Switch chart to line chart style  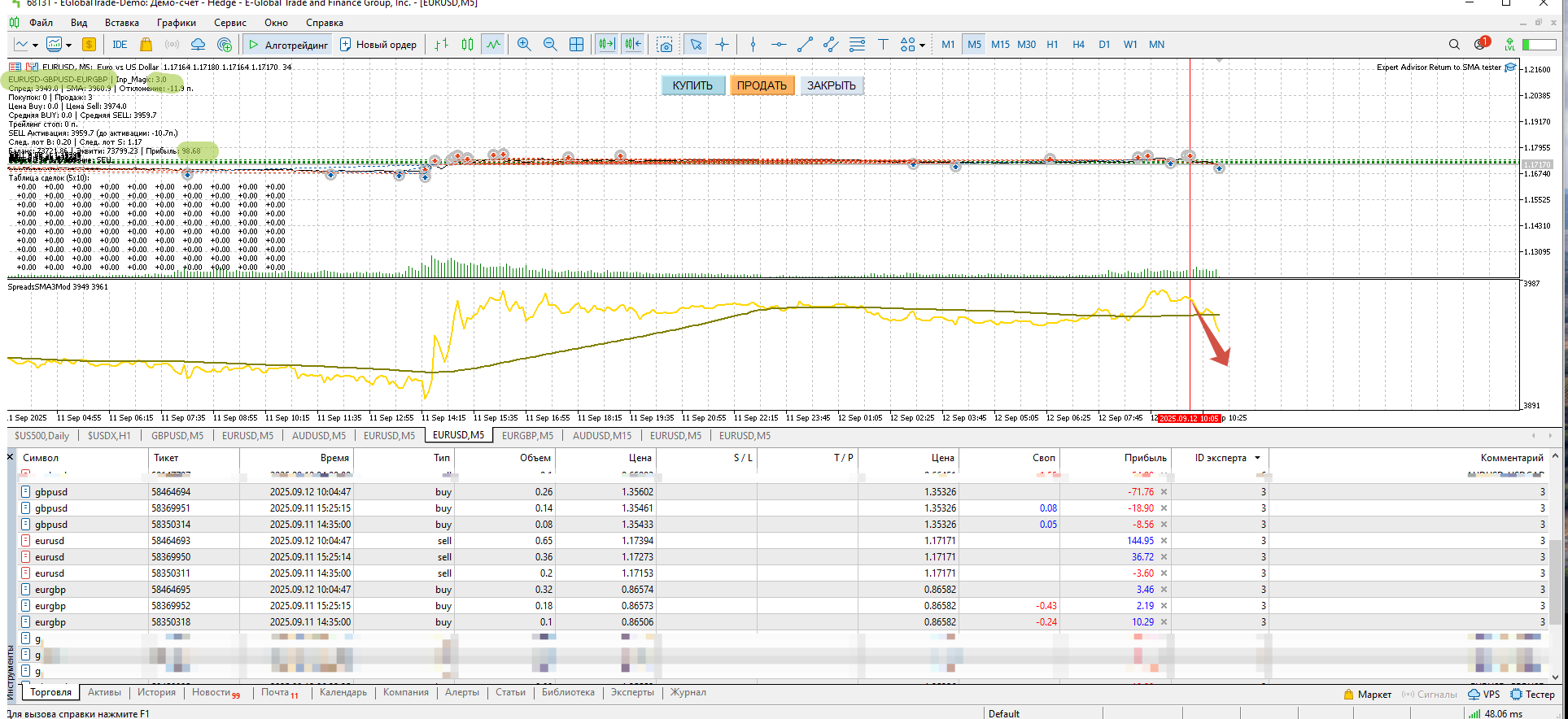point(493,45)
